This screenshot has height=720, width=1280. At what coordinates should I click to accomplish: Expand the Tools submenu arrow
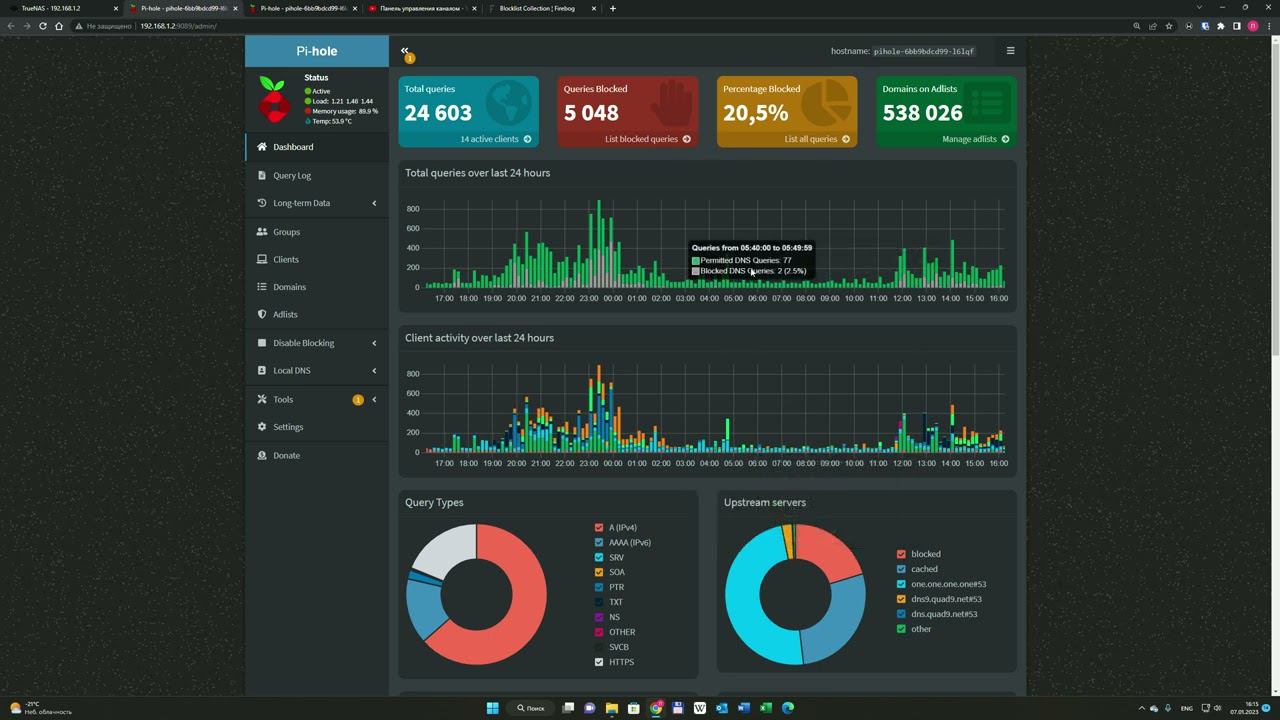point(374,400)
